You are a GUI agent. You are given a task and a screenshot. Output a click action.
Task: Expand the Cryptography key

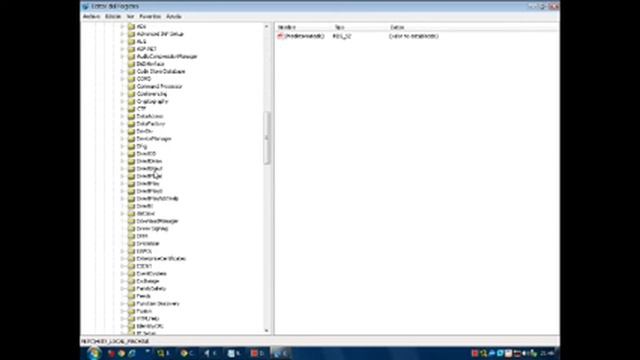click(122, 101)
